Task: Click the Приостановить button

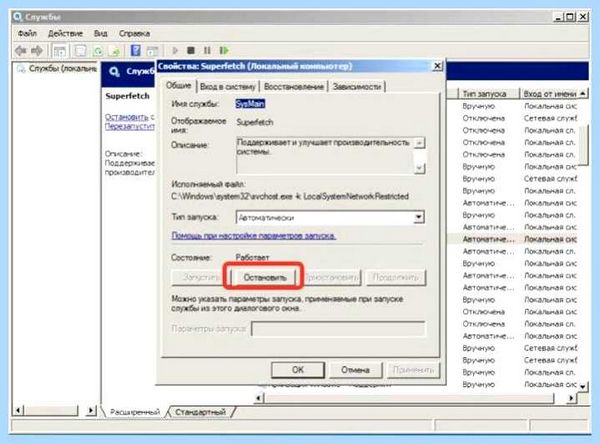Action: pos(332,277)
